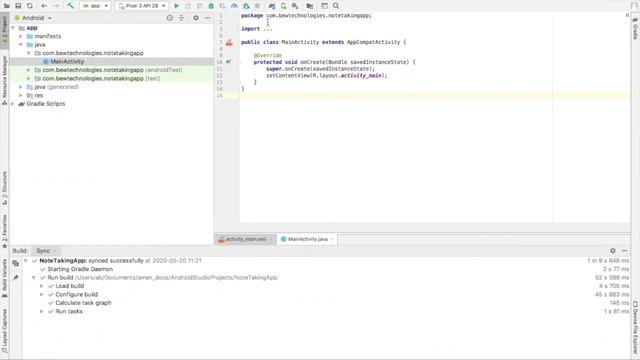
Task: Navigate forward with the right arrow icon
Action: click(56, 6)
